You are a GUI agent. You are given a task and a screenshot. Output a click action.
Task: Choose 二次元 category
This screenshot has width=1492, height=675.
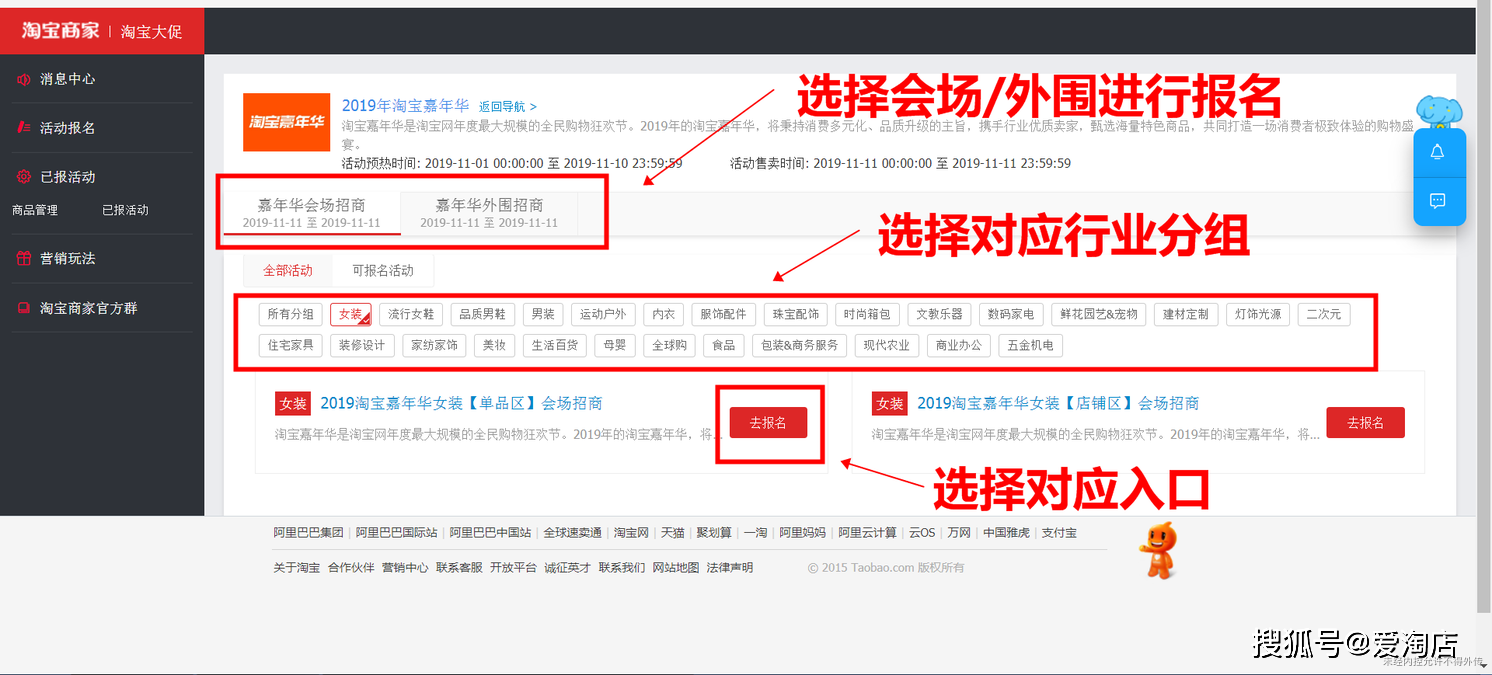click(1324, 314)
